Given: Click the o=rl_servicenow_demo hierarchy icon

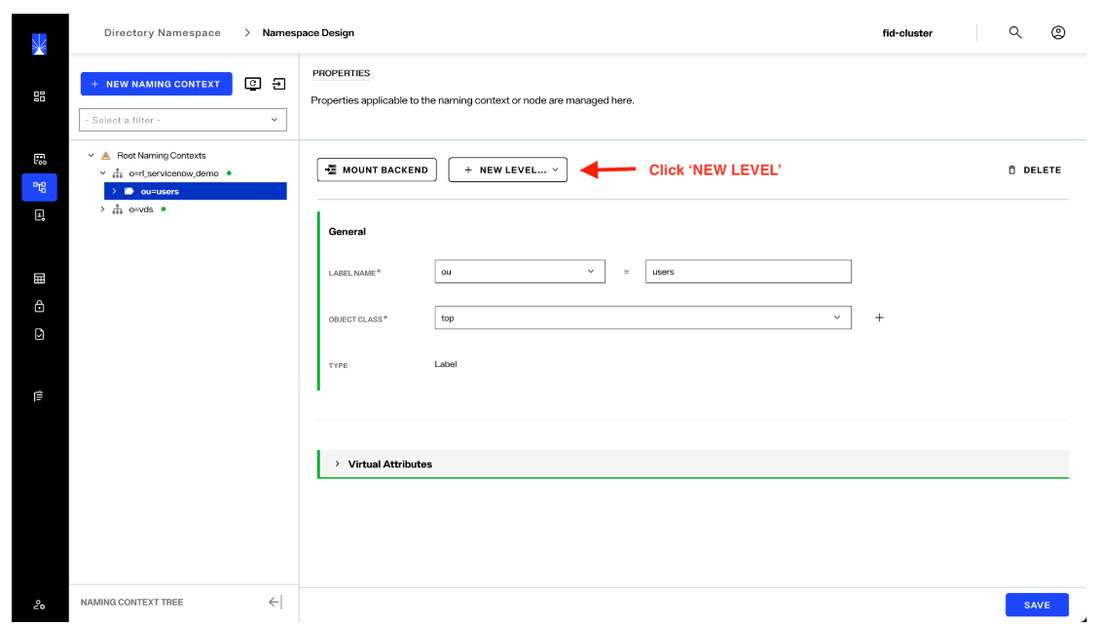Looking at the screenshot, I should (117, 173).
